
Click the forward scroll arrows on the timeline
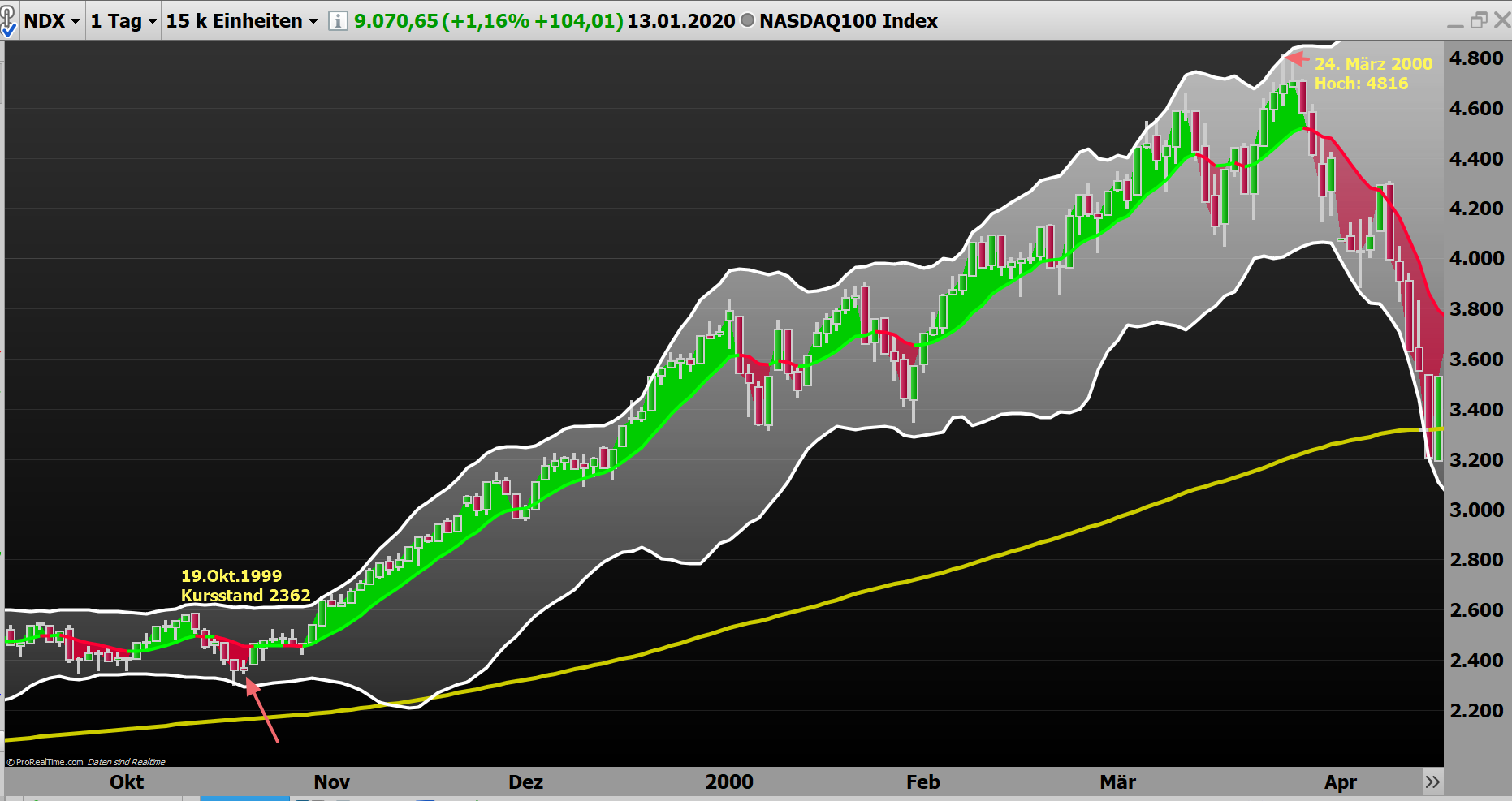point(1434,782)
